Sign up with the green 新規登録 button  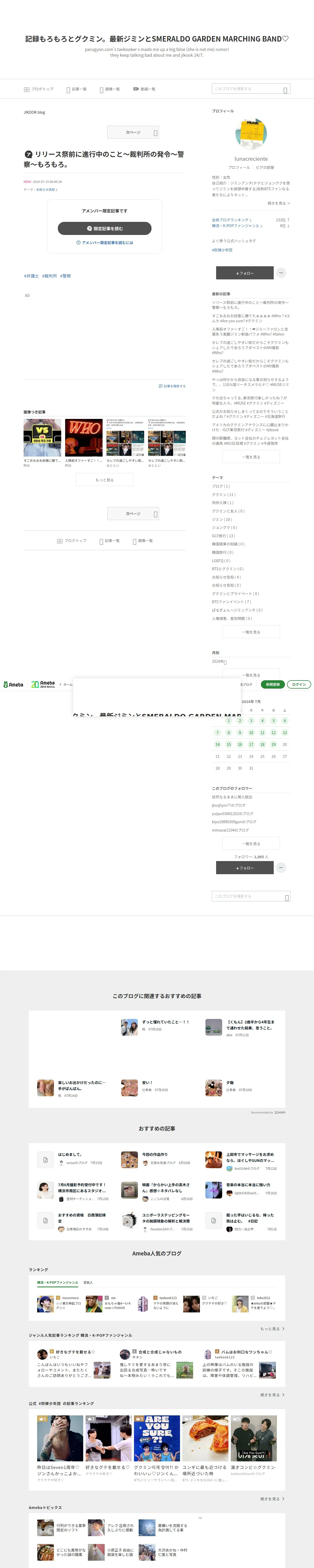(x=273, y=684)
